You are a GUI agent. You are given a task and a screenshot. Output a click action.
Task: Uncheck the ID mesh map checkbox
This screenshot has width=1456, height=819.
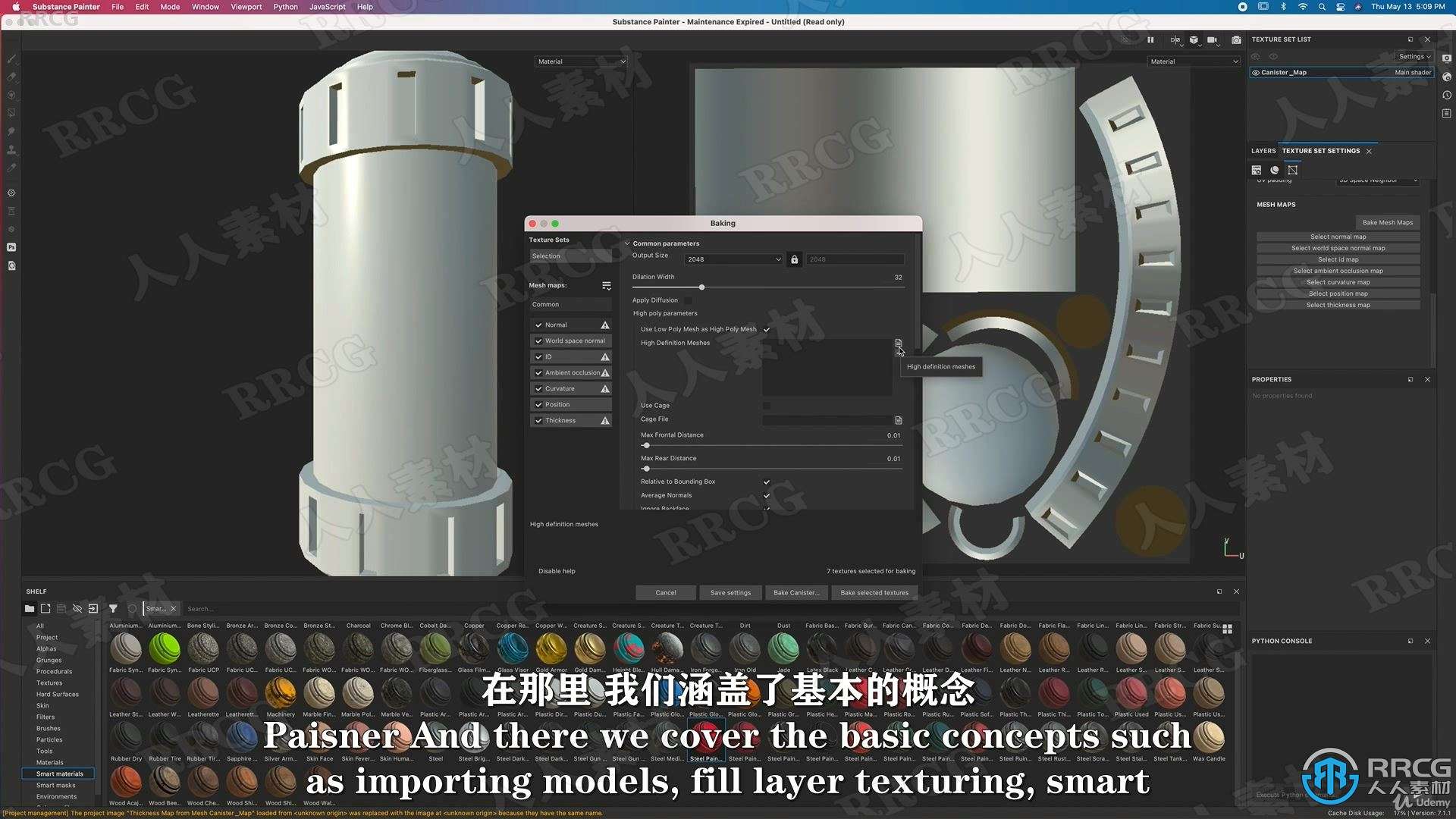coord(538,356)
